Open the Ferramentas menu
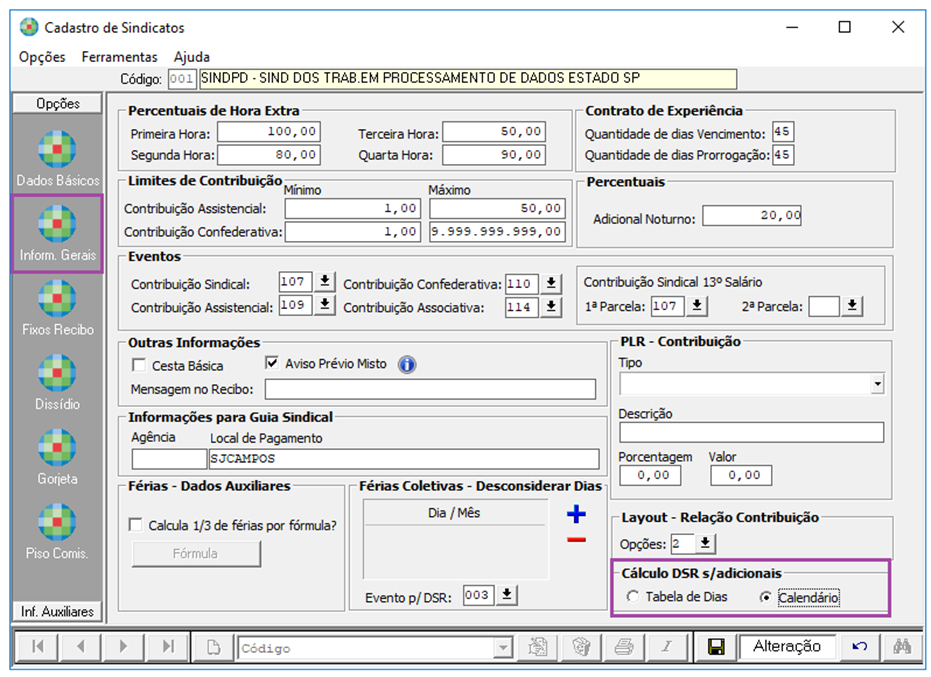Image resolution: width=931 pixels, height=677 pixels. pos(119,57)
